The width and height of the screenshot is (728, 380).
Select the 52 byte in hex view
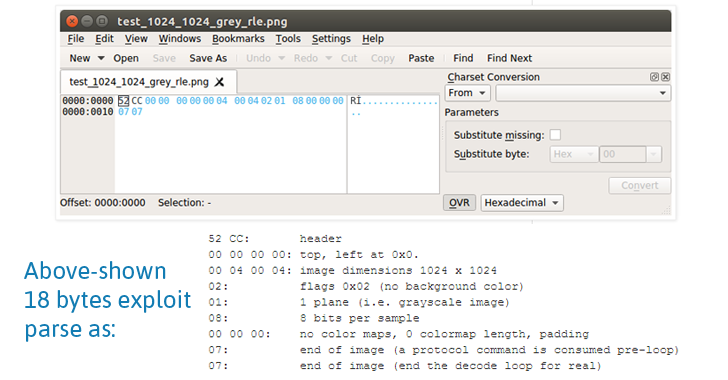(124, 101)
